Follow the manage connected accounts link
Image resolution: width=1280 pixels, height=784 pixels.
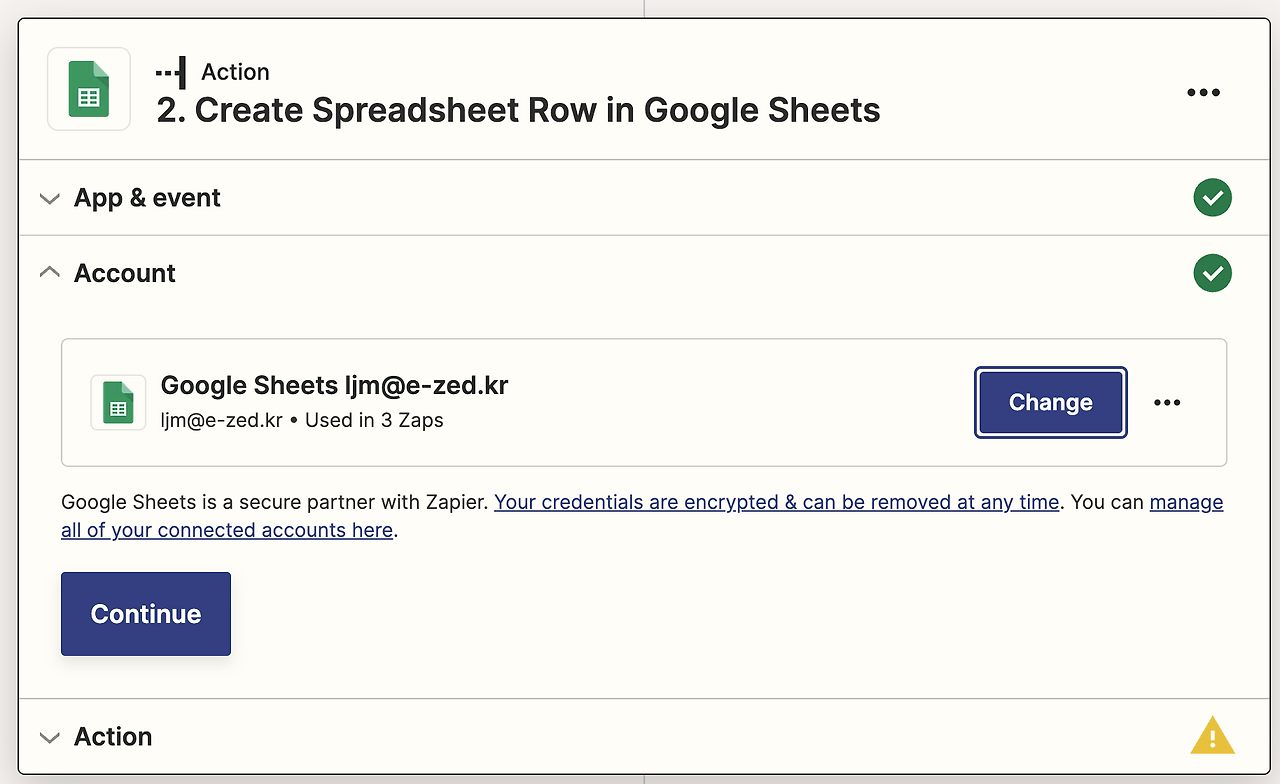pyautogui.click(x=1186, y=502)
